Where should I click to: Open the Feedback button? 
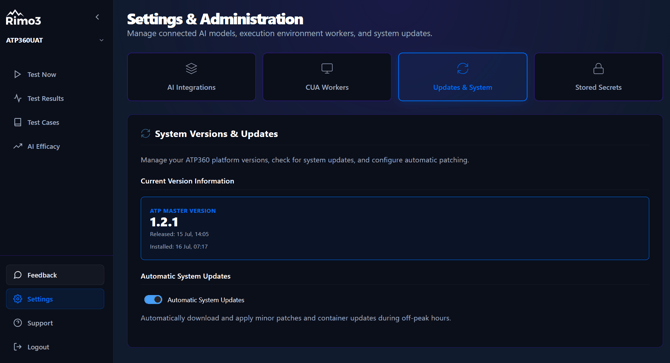click(55, 275)
